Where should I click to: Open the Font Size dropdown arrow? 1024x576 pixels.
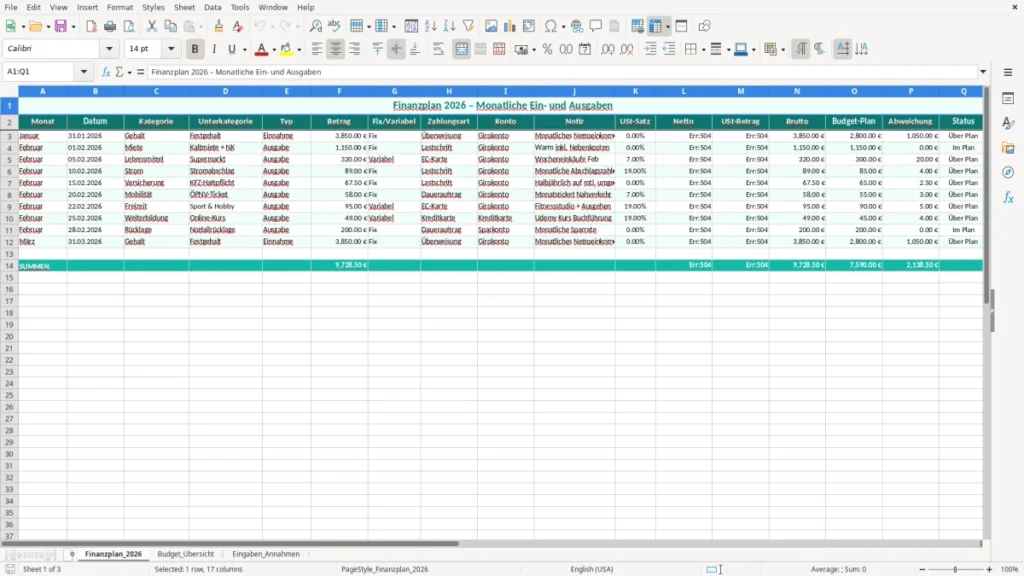click(171, 49)
